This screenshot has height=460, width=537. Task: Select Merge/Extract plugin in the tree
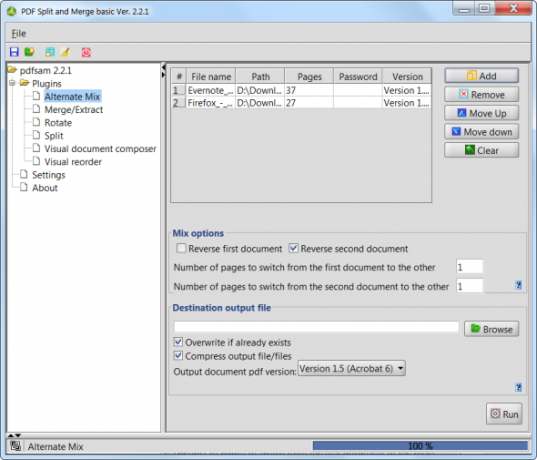(x=73, y=110)
